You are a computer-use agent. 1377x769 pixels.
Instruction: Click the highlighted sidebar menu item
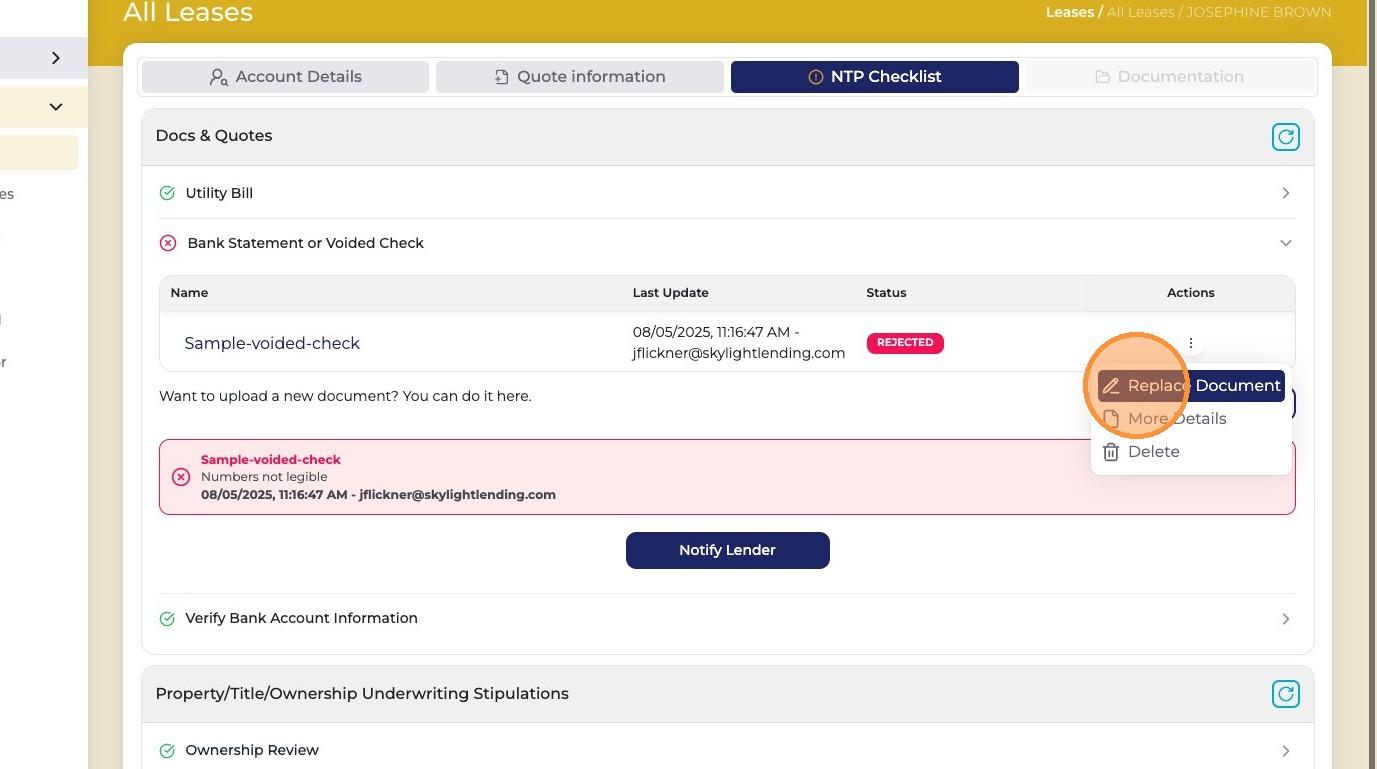(x=39, y=153)
